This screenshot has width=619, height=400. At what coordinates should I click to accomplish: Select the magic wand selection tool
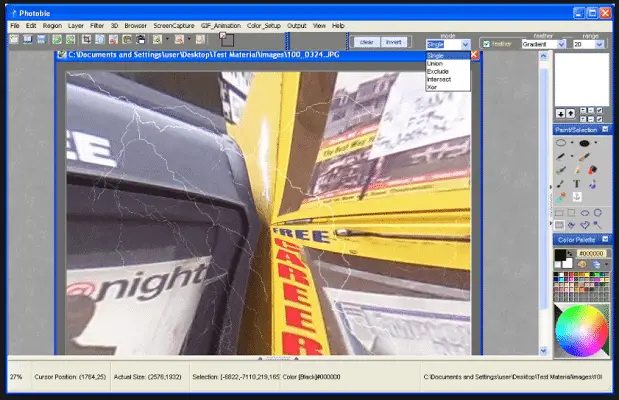coord(598,225)
